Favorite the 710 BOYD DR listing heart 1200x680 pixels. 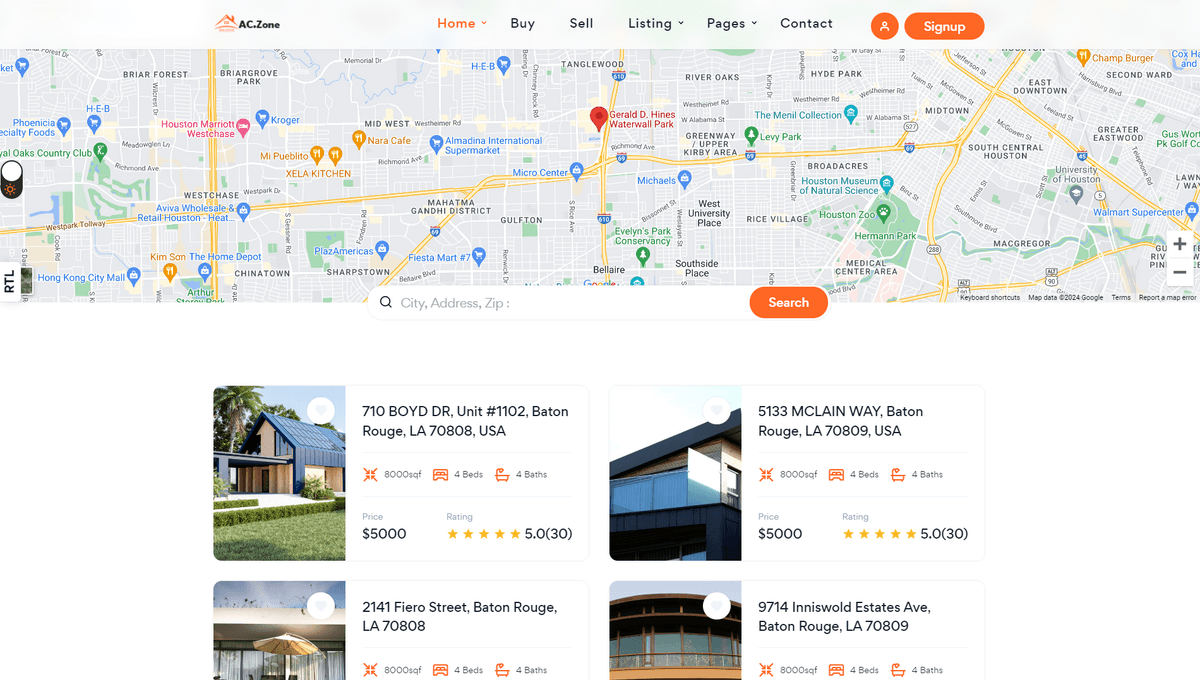click(x=320, y=411)
